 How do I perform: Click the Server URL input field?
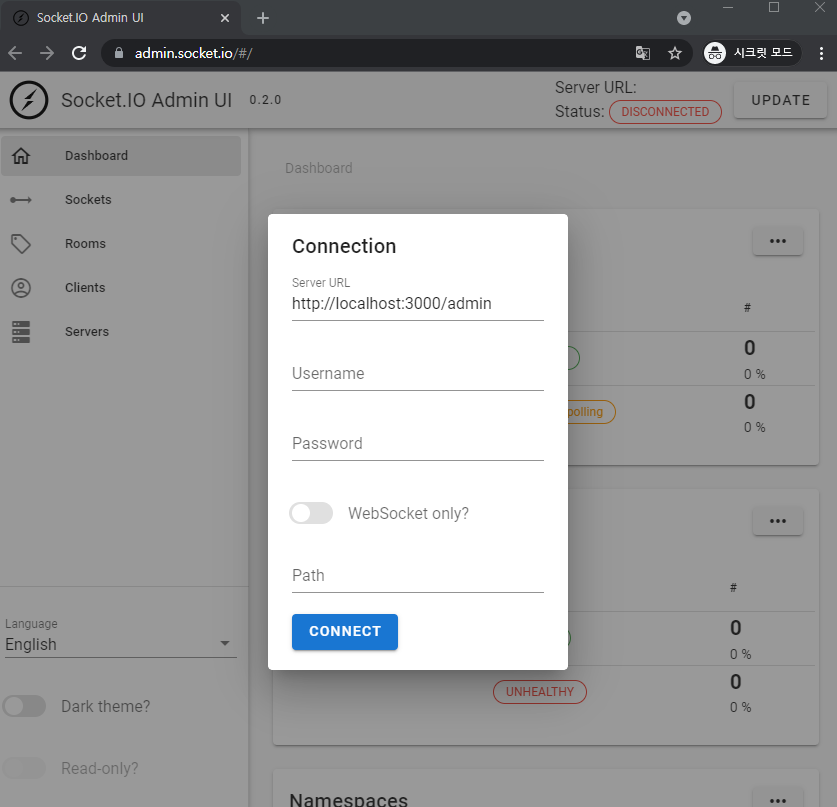tap(417, 303)
